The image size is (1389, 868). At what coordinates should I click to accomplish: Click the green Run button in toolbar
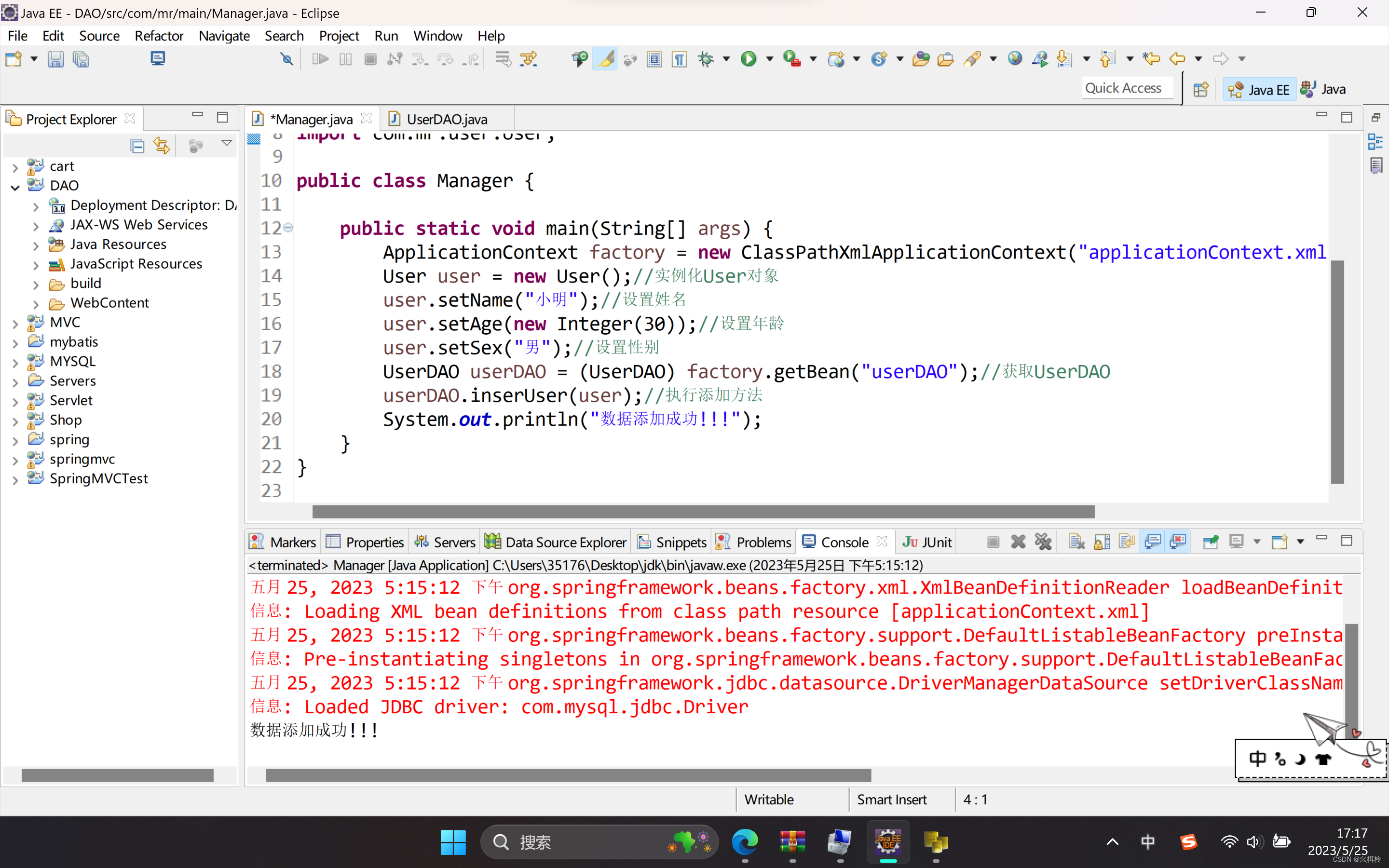pyautogui.click(x=749, y=59)
